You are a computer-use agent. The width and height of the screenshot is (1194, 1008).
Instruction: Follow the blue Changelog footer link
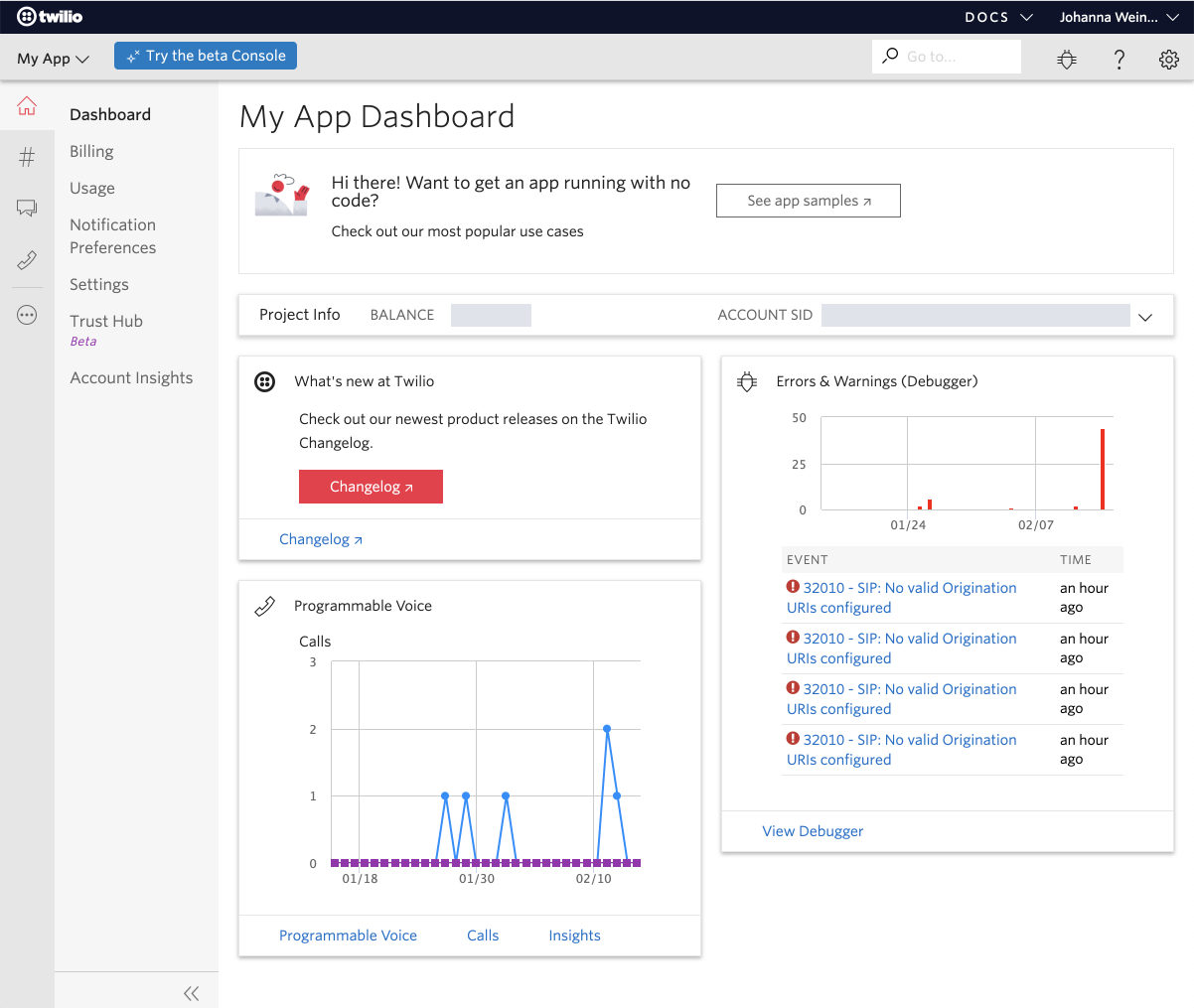321,539
